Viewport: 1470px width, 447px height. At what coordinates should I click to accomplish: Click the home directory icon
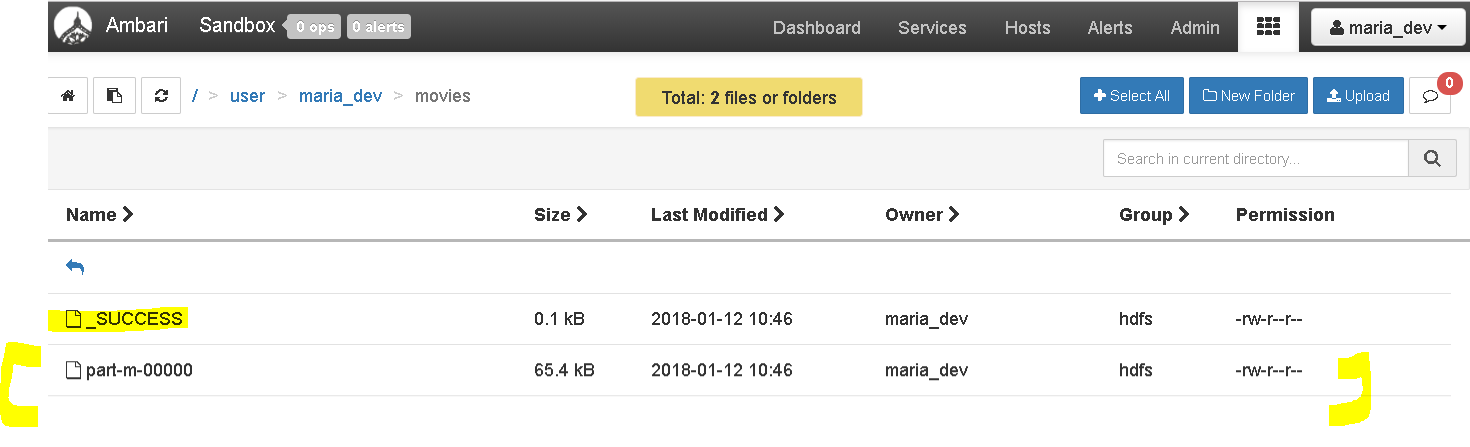[68, 96]
